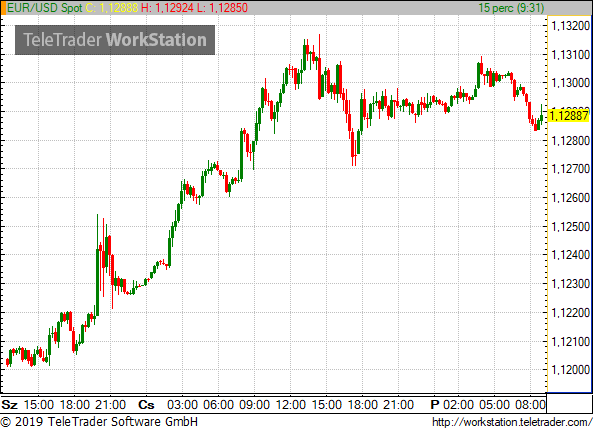
Task: Click the 21:00 label before Cs marker
Action: click(110, 405)
